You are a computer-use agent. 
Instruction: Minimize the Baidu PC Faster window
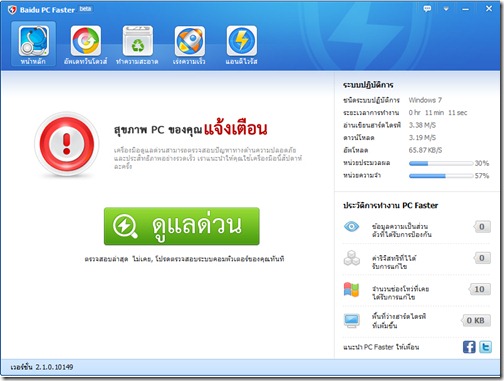(465, 9)
